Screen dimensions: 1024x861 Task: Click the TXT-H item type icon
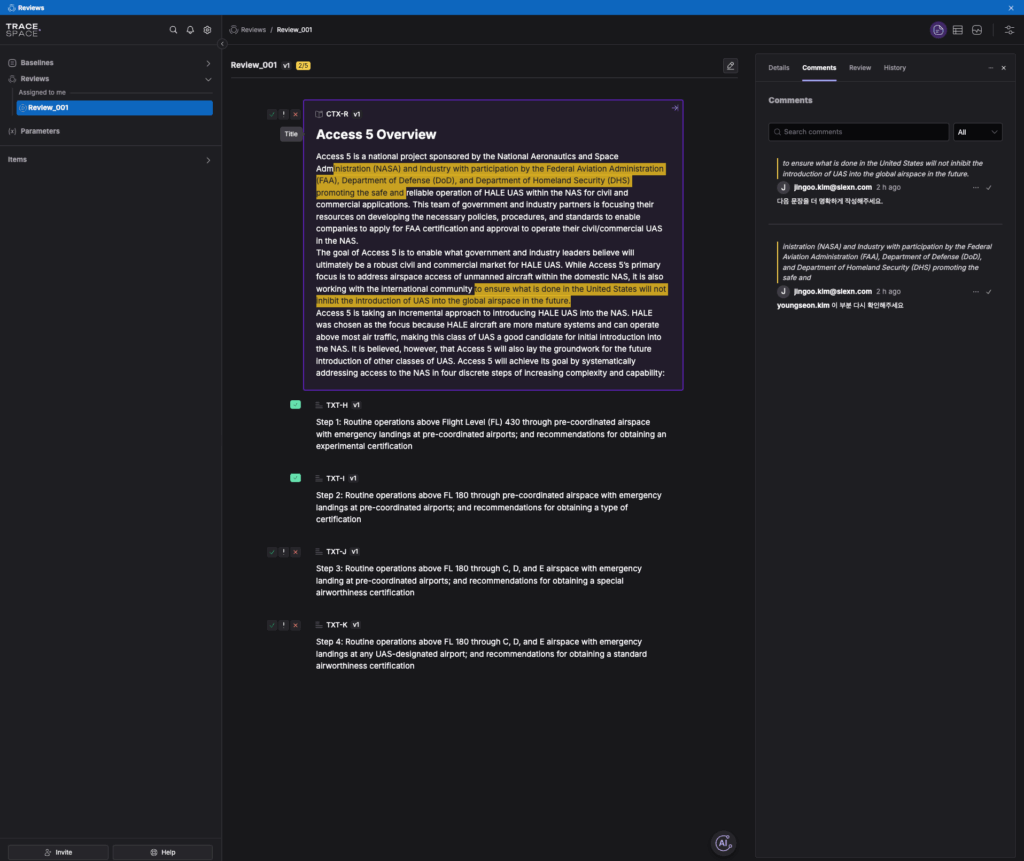click(319, 405)
